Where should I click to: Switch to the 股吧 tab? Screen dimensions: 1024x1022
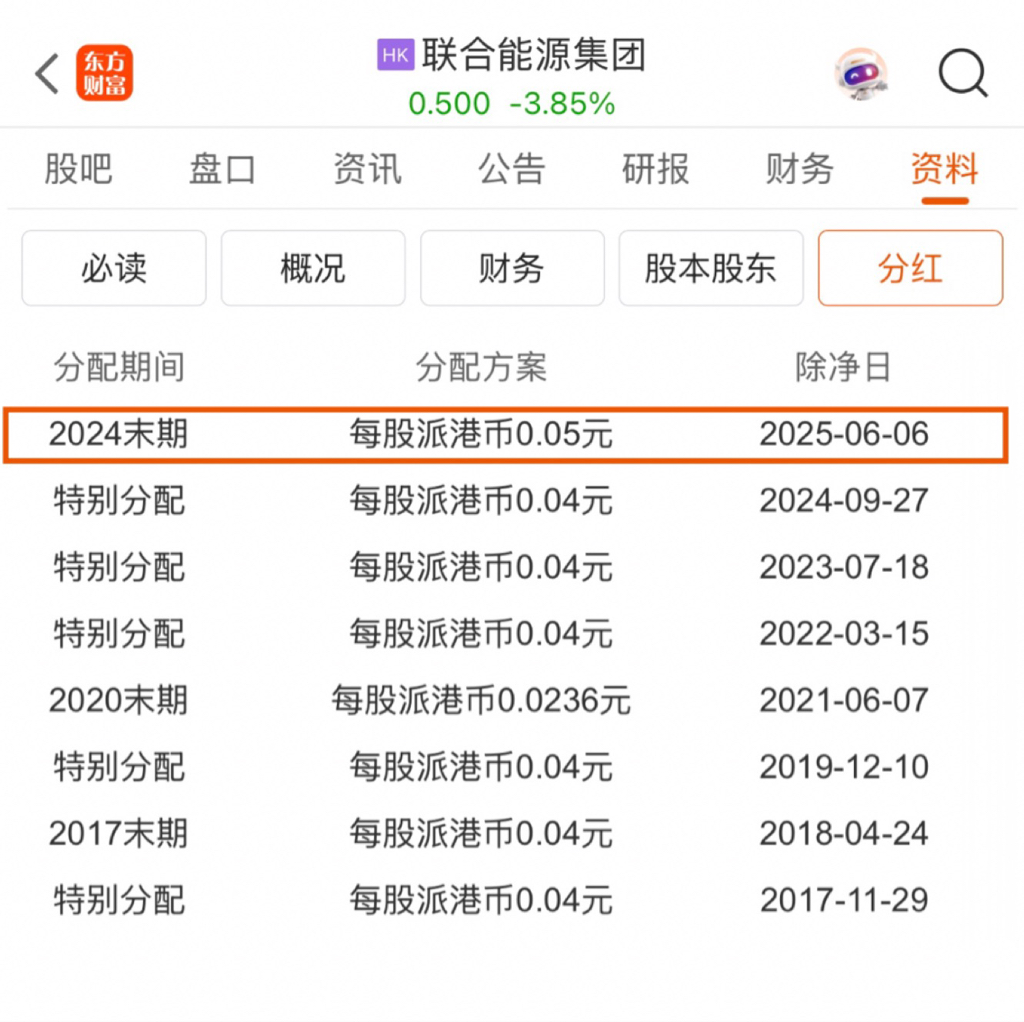(x=78, y=169)
